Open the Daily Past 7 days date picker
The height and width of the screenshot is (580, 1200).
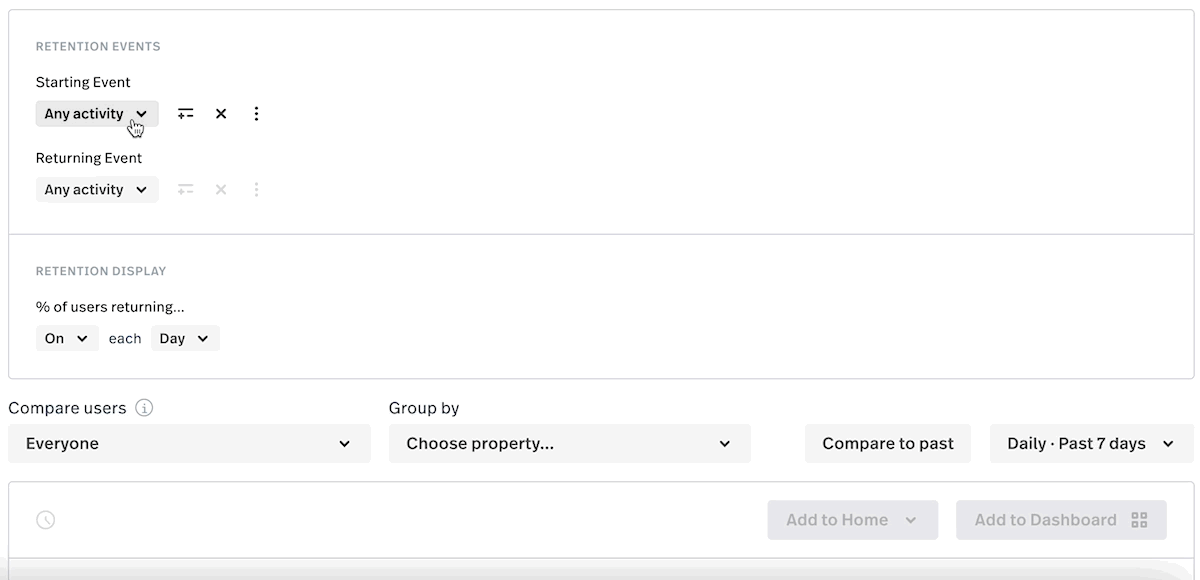click(1091, 443)
